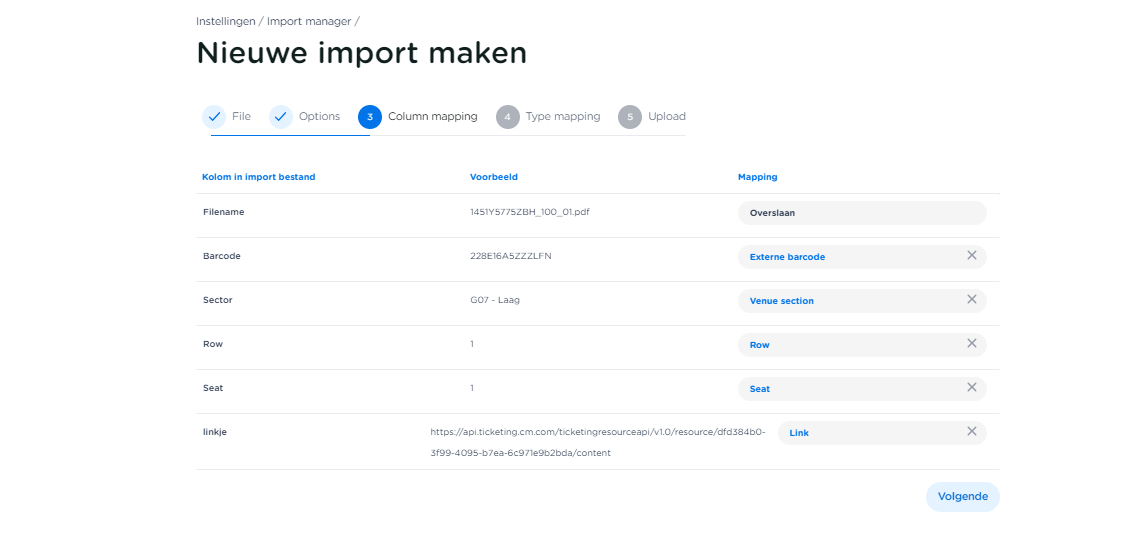Click the File step checkmark icon

click(x=214, y=117)
